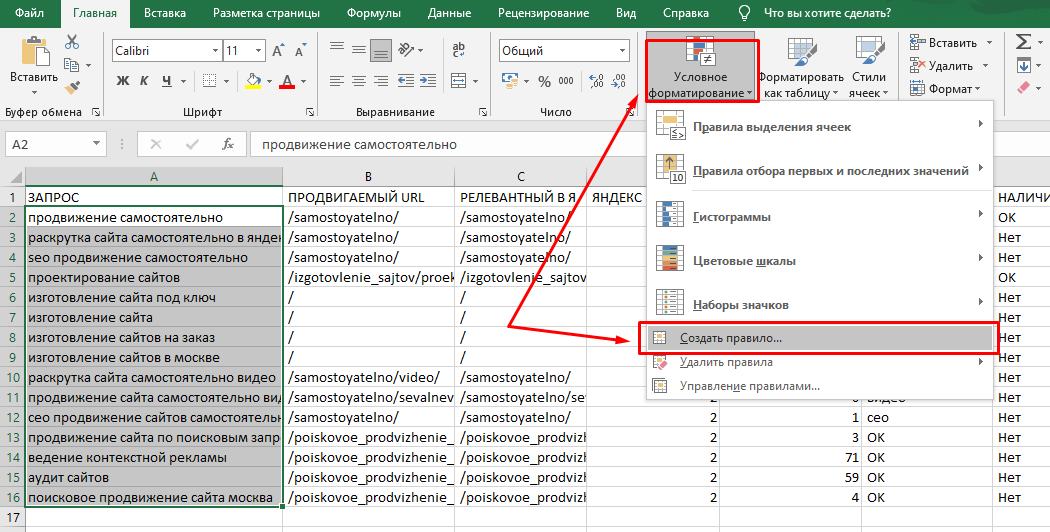The height and width of the screenshot is (532, 1050).
Task: Choose Управление правилами menu item
Action: pos(819,386)
